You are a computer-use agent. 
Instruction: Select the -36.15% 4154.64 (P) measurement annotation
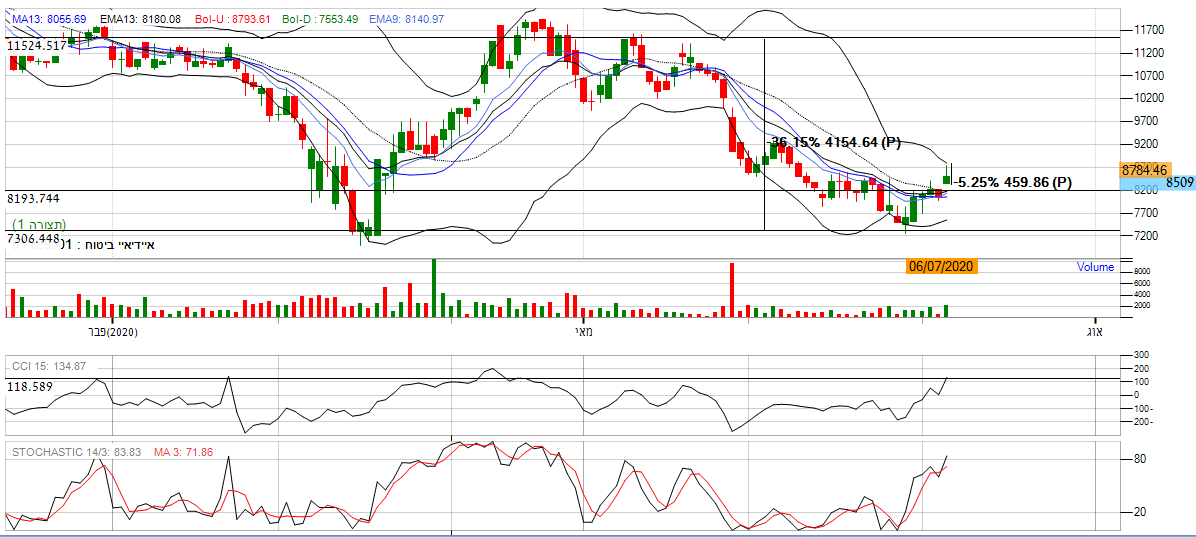coord(834,143)
